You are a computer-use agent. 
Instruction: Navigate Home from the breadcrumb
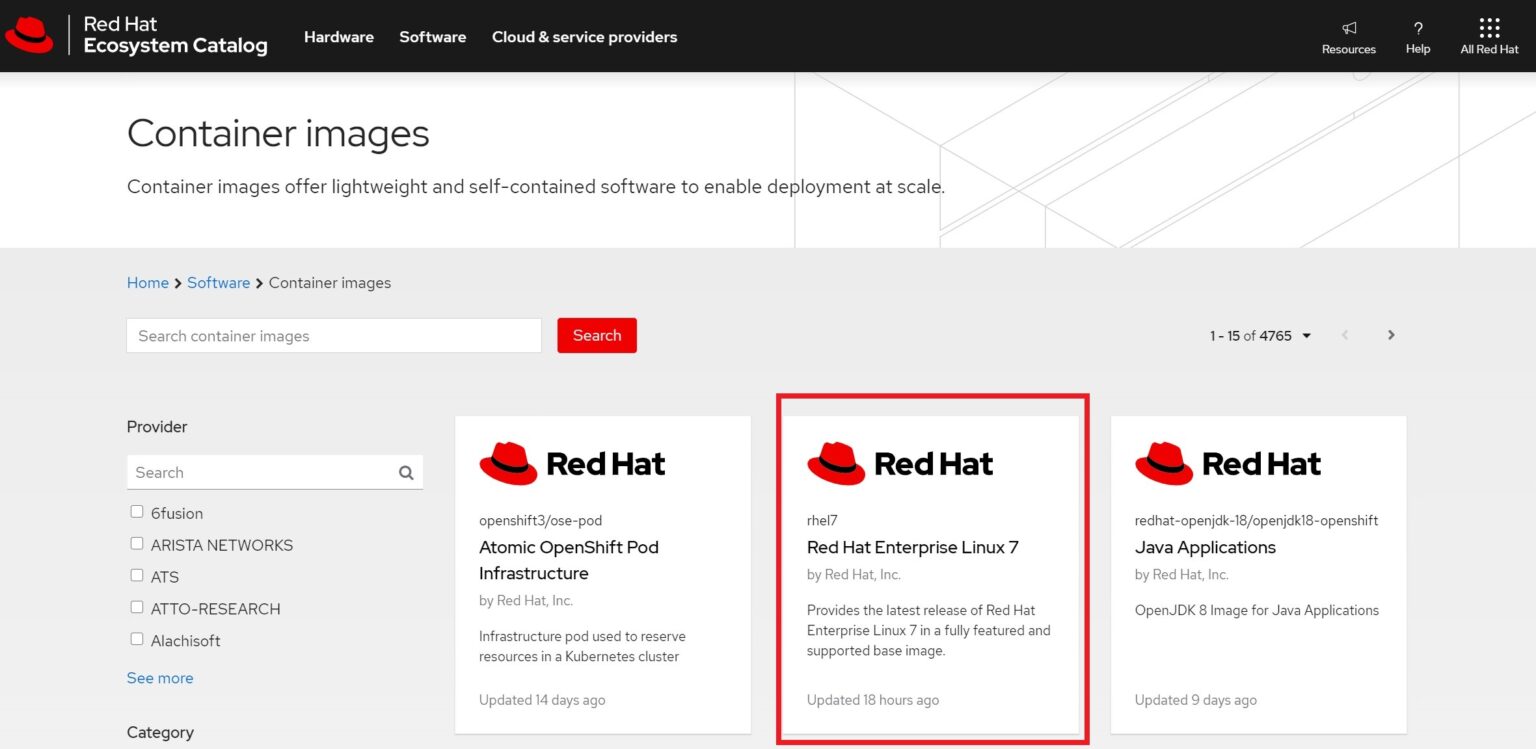click(x=147, y=282)
